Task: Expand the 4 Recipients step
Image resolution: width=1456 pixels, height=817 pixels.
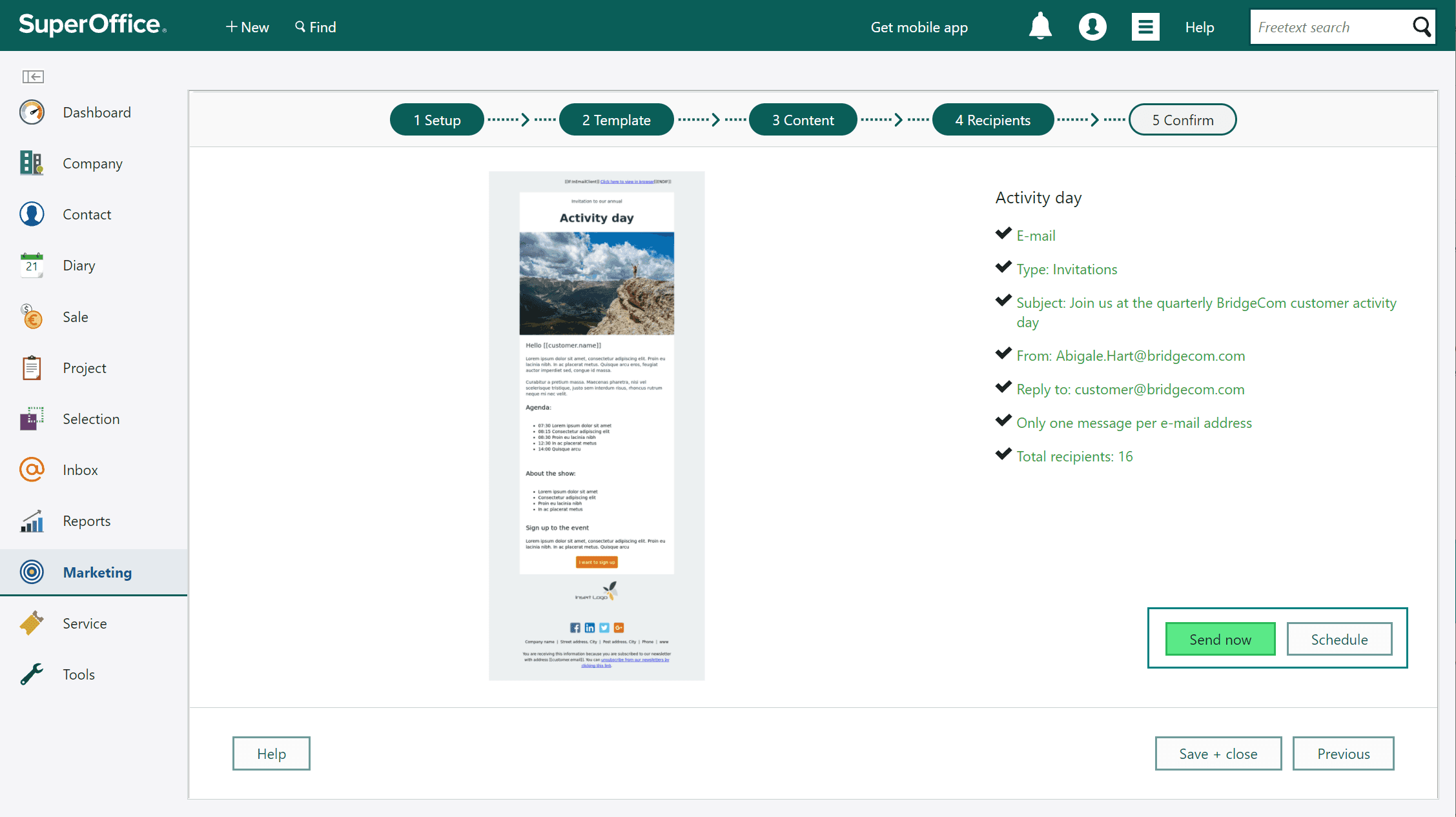Action: [993, 120]
